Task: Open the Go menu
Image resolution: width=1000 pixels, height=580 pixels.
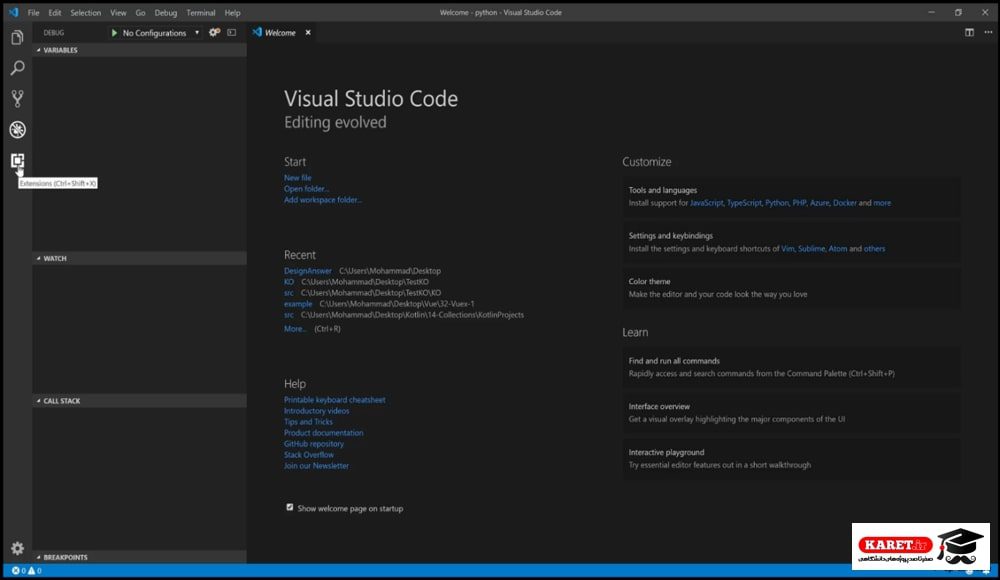Action: click(140, 13)
